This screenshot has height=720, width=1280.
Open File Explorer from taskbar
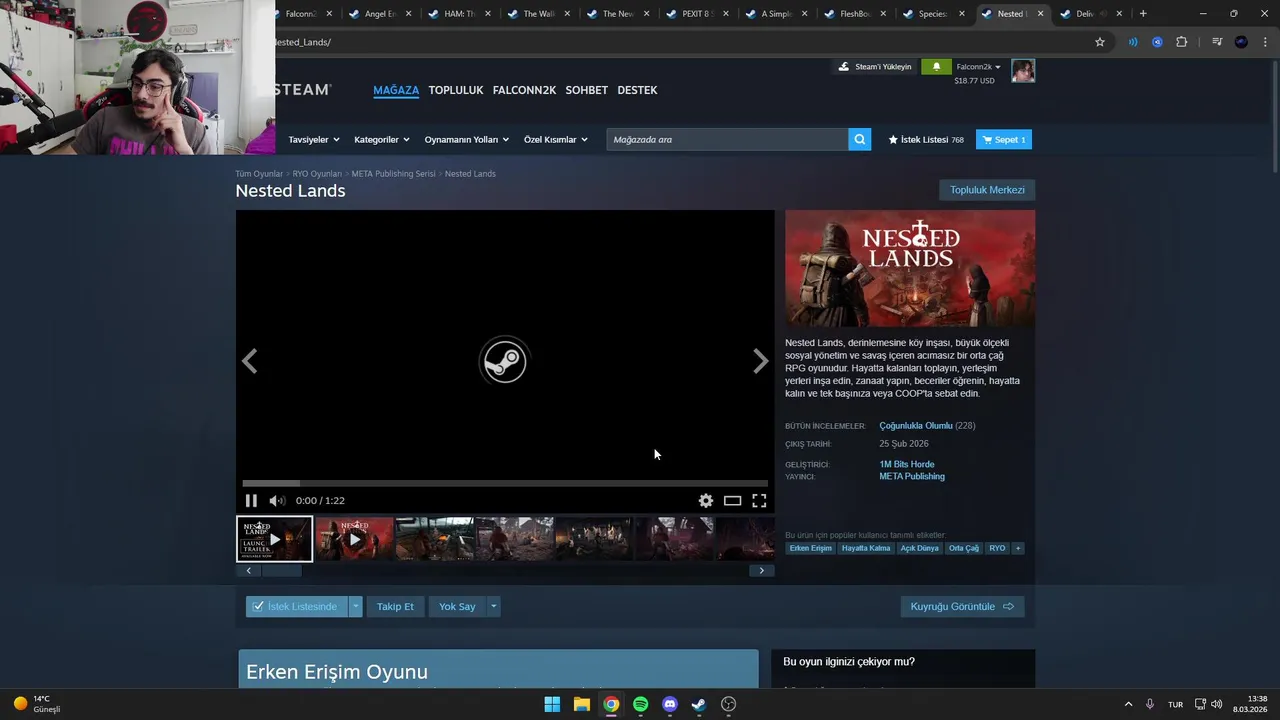tap(581, 704)
